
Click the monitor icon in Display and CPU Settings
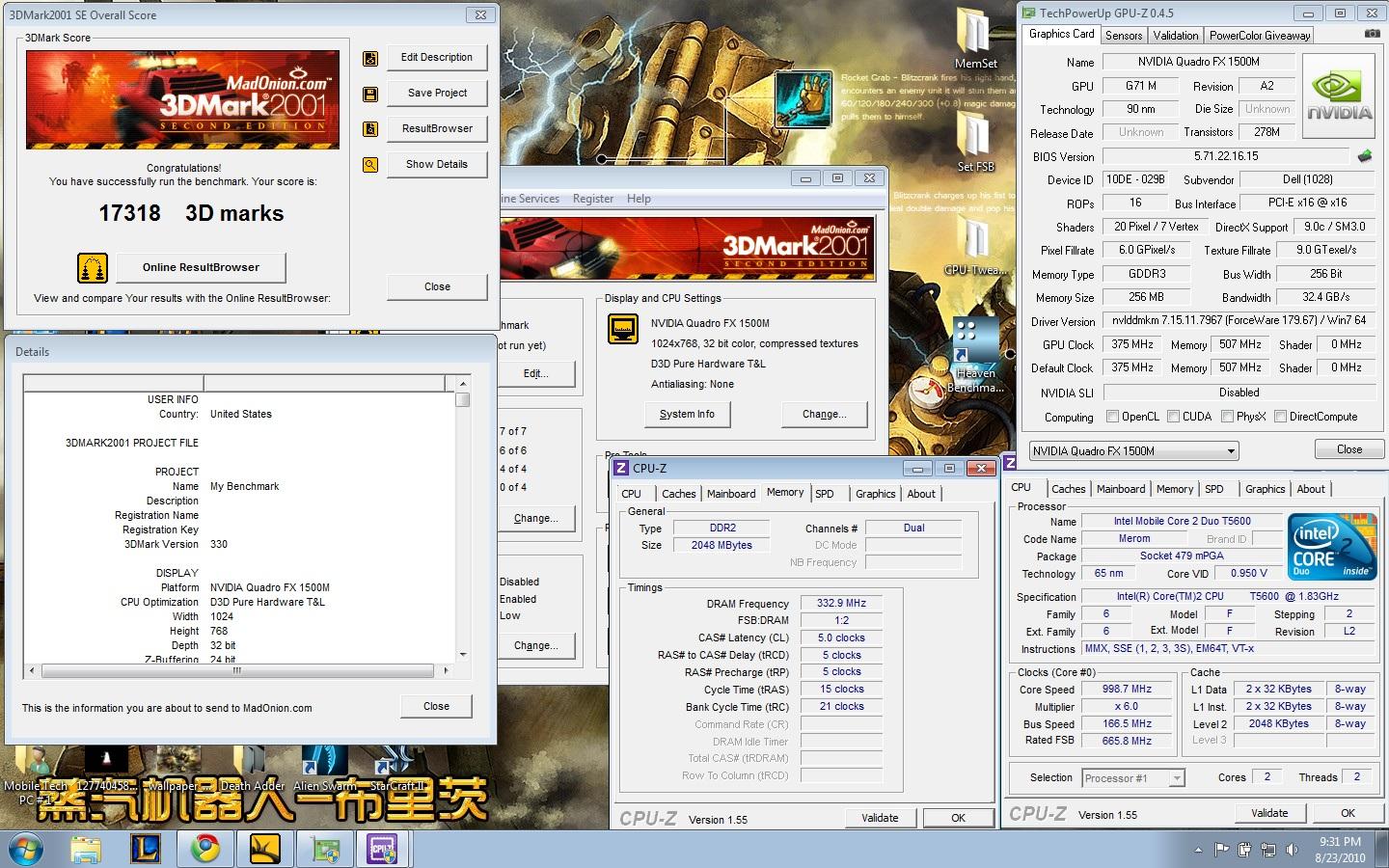pyautogui.click(x=623, y=330)
